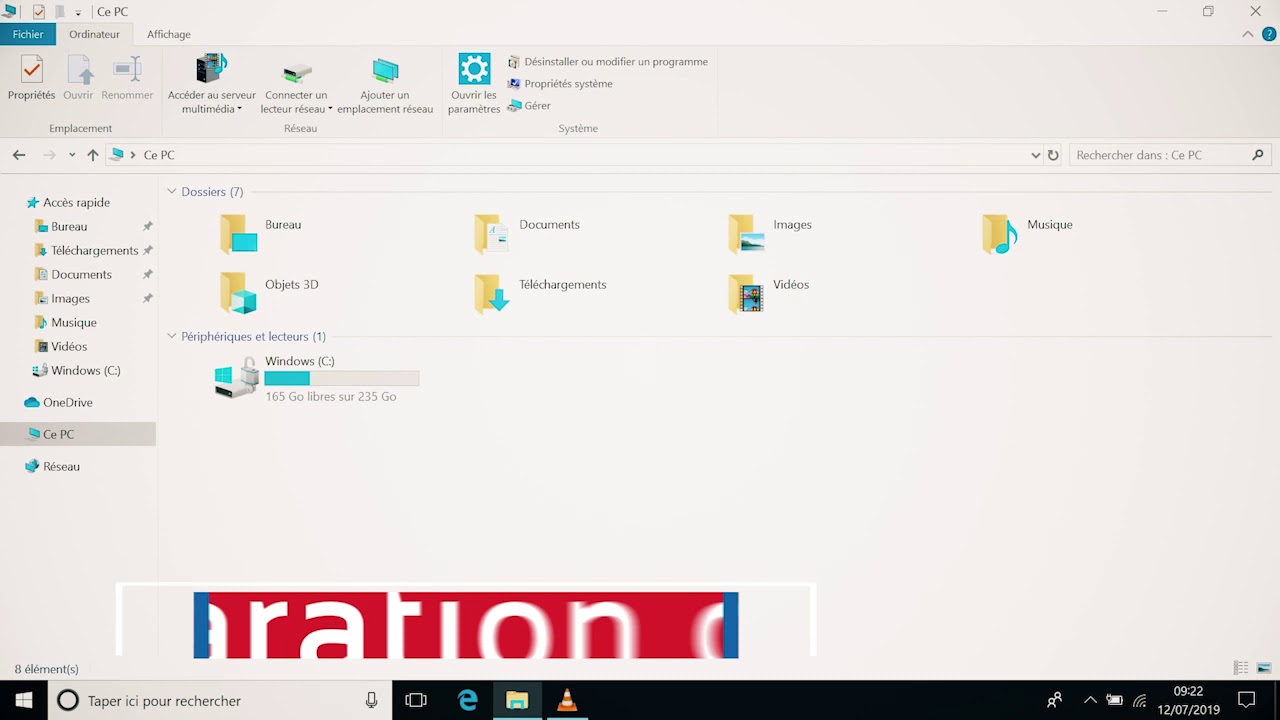1280x720 pixels.
Task: Click the search magnifier icon
Action: pos(1258,155)
